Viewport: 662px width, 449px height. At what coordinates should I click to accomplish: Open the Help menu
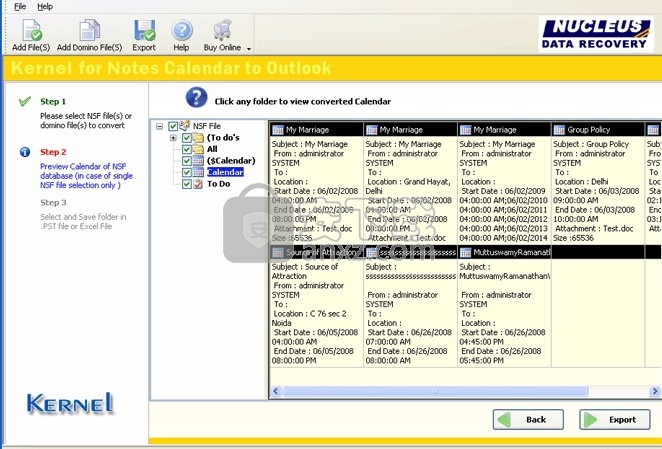click(45, 6)
